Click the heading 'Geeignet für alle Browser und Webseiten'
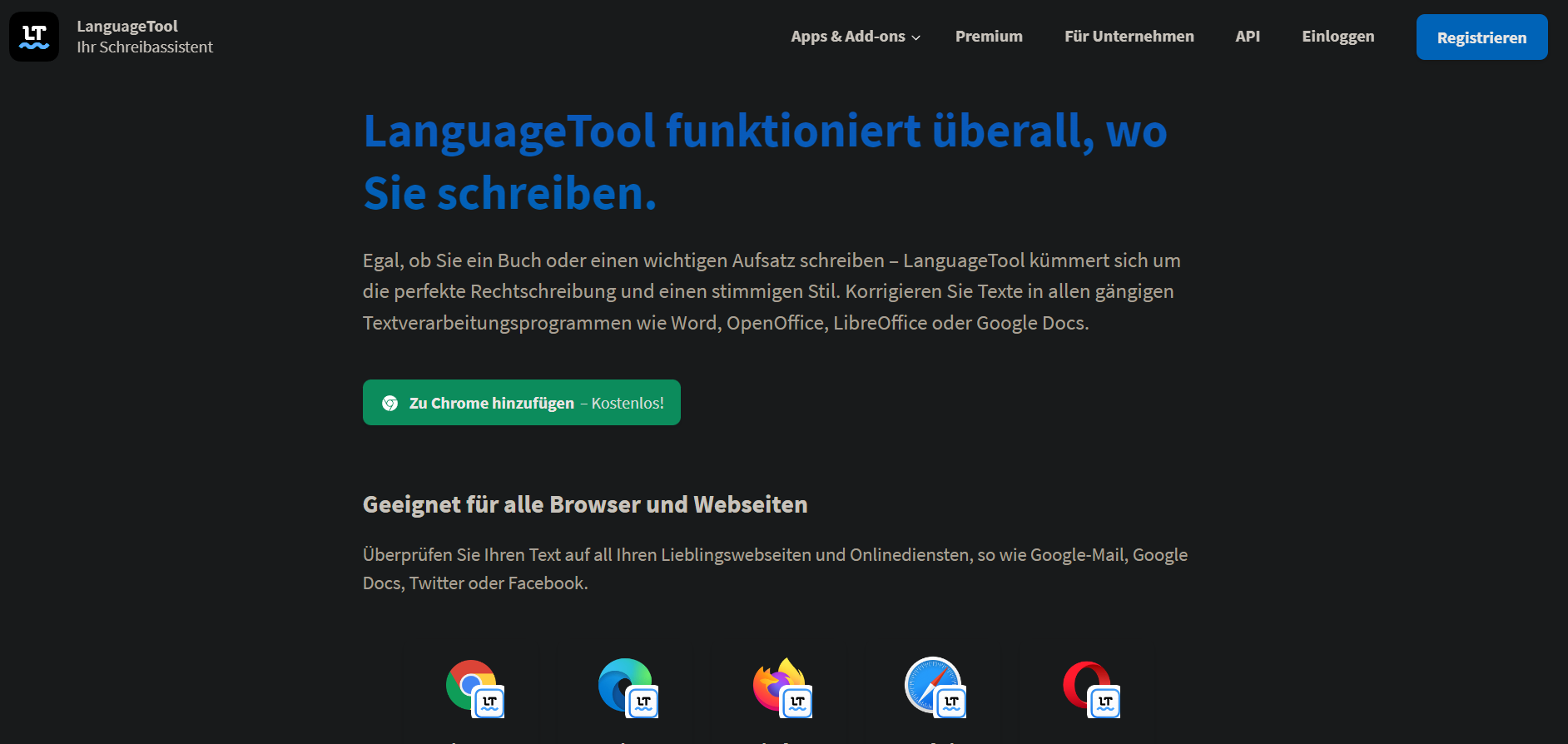This screenshot has width=1568, height=744. coord(585,505)
